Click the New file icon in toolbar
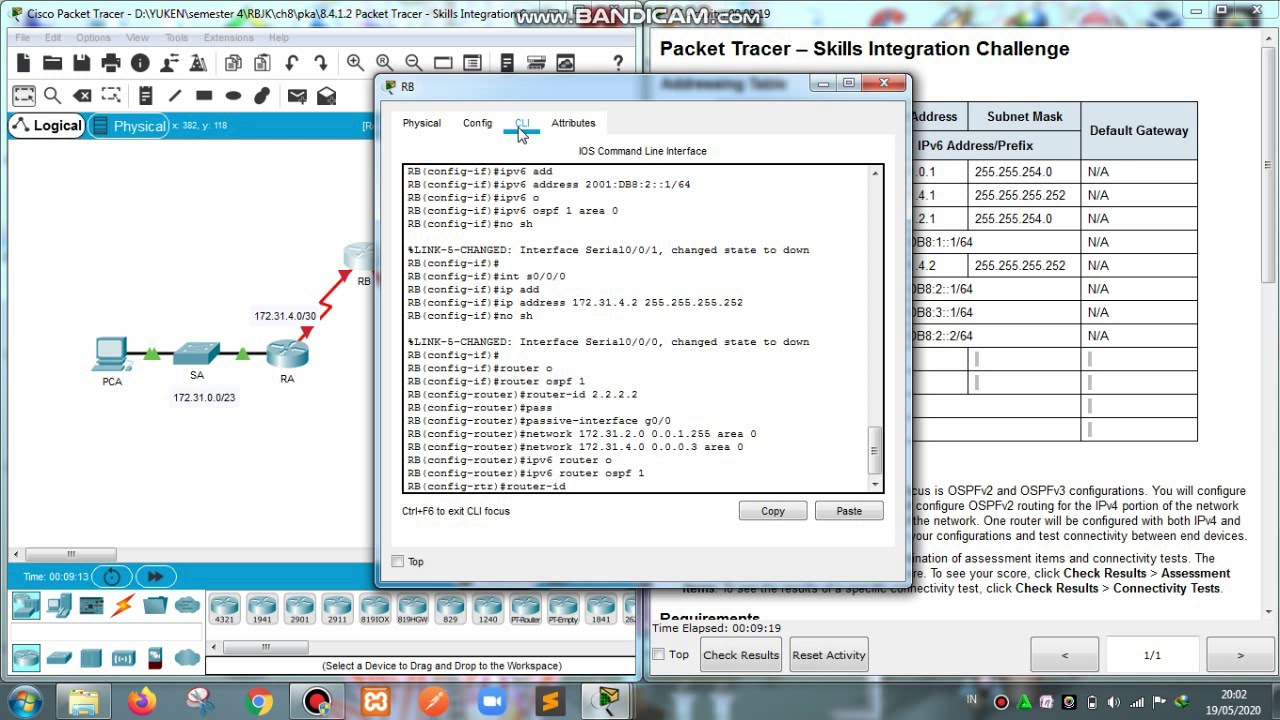Viewport: 1280px width, 720px height. (x=23, y=63)
